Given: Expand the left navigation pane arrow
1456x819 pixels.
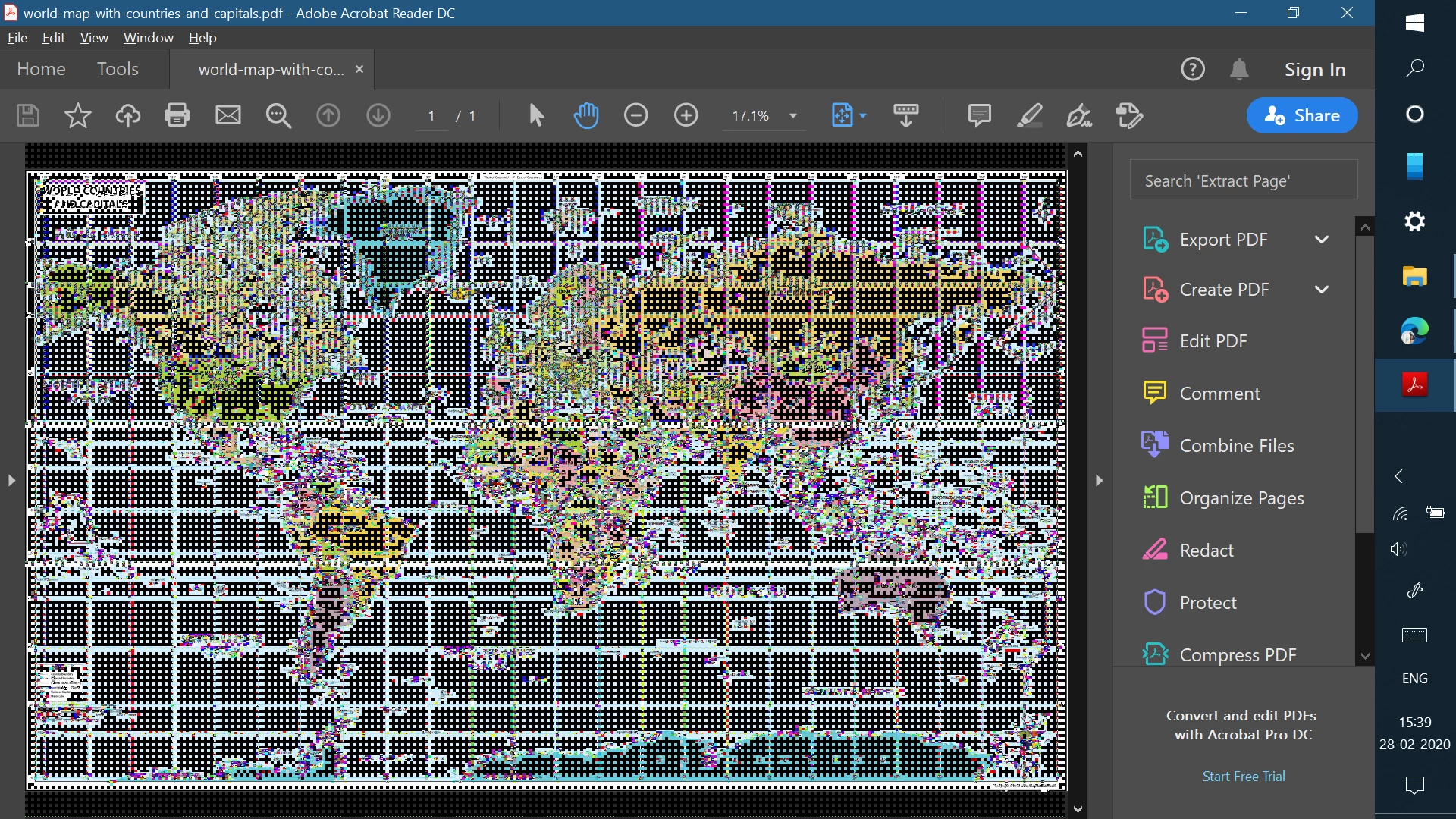Looking at the screenshot, I should pos(11,480).
